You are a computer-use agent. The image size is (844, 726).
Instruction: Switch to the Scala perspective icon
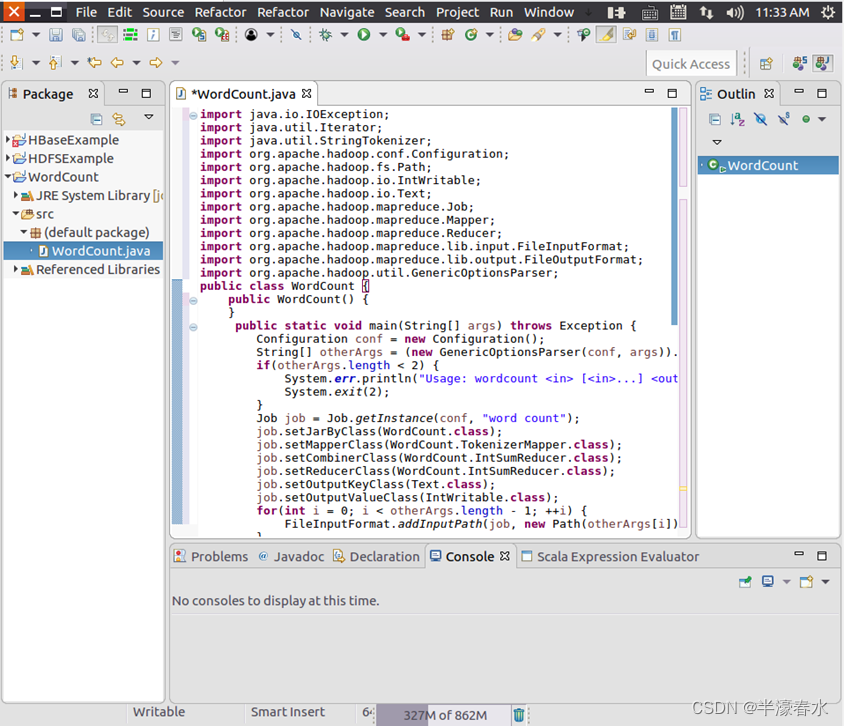coord(799,63)
